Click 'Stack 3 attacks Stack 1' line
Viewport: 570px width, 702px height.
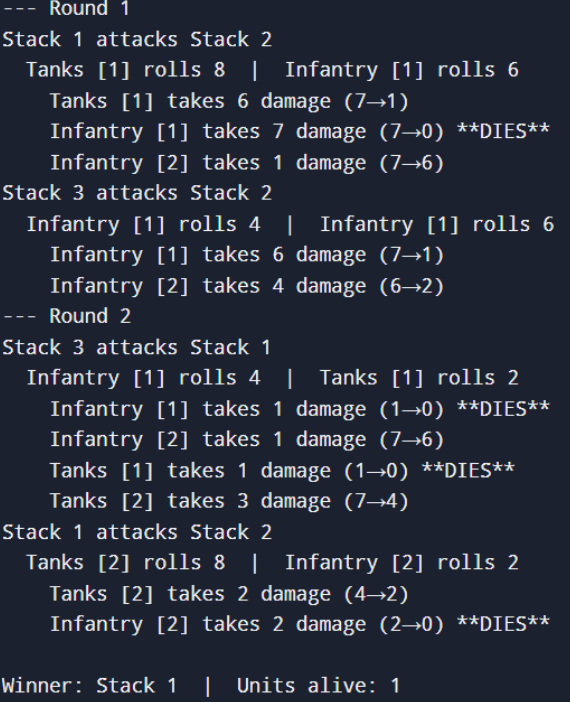coord(137,347)
